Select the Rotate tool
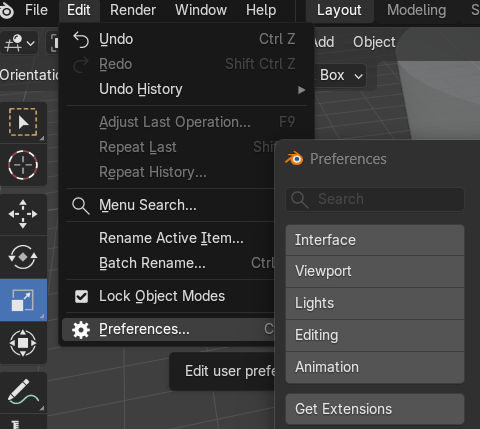Image resolution: width=480 pixels, height=429 pixels. (x=23, y=257)
